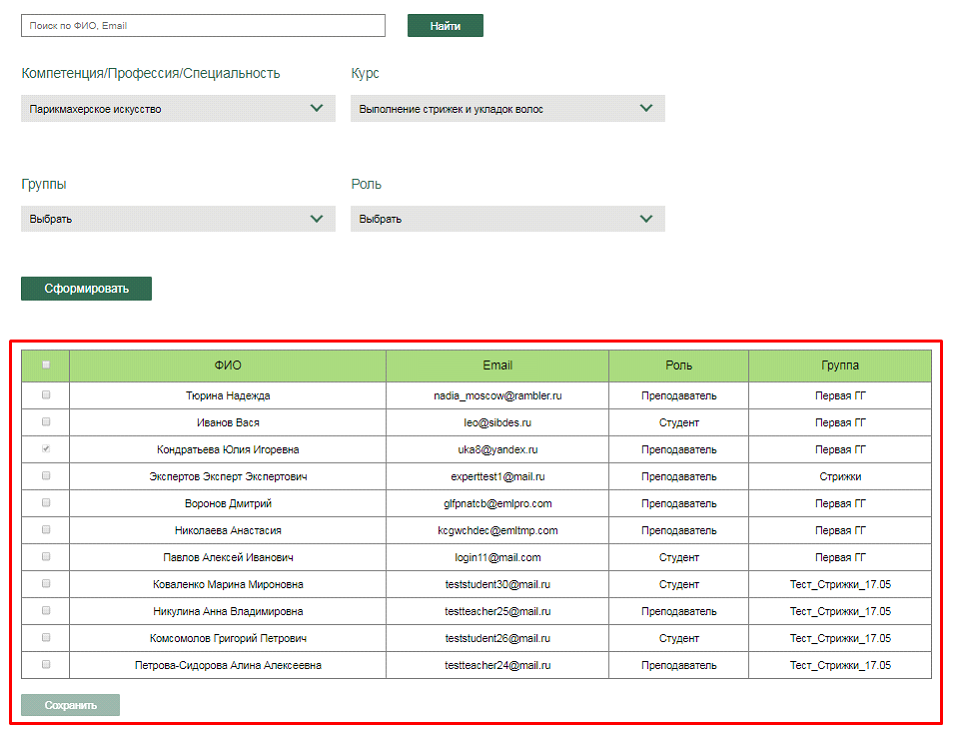Screen dimensions: 957x732
Task: Click the Группа column header
Action: pyautogui.click(x=840, y=366)
